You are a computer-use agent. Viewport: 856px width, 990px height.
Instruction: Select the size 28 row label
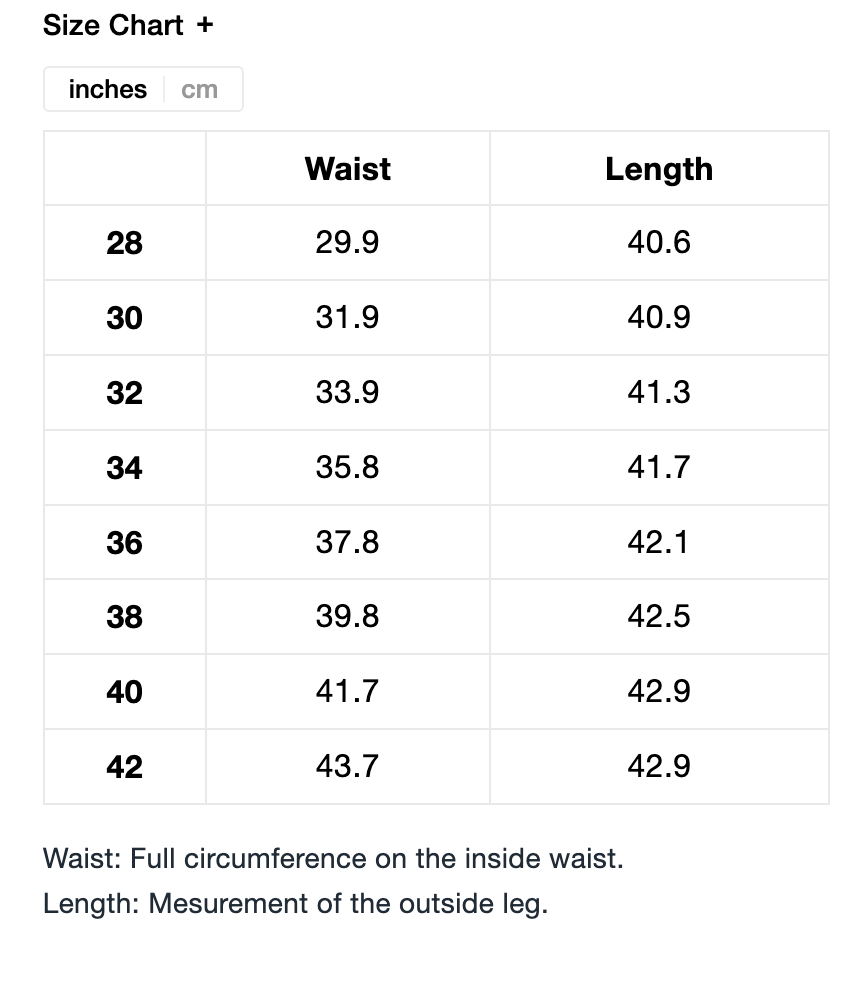(124, 243)
